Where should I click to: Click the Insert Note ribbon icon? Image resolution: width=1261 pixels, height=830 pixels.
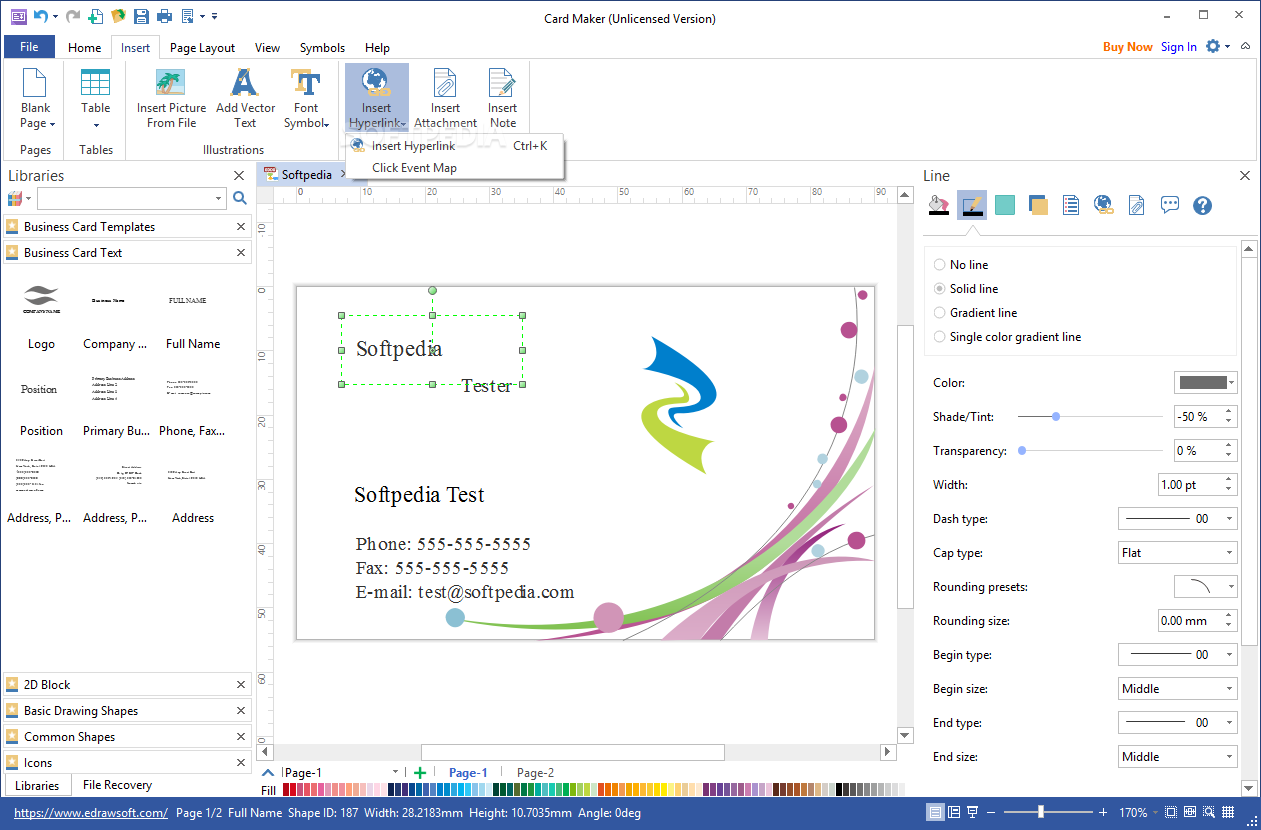coord(502,98)
